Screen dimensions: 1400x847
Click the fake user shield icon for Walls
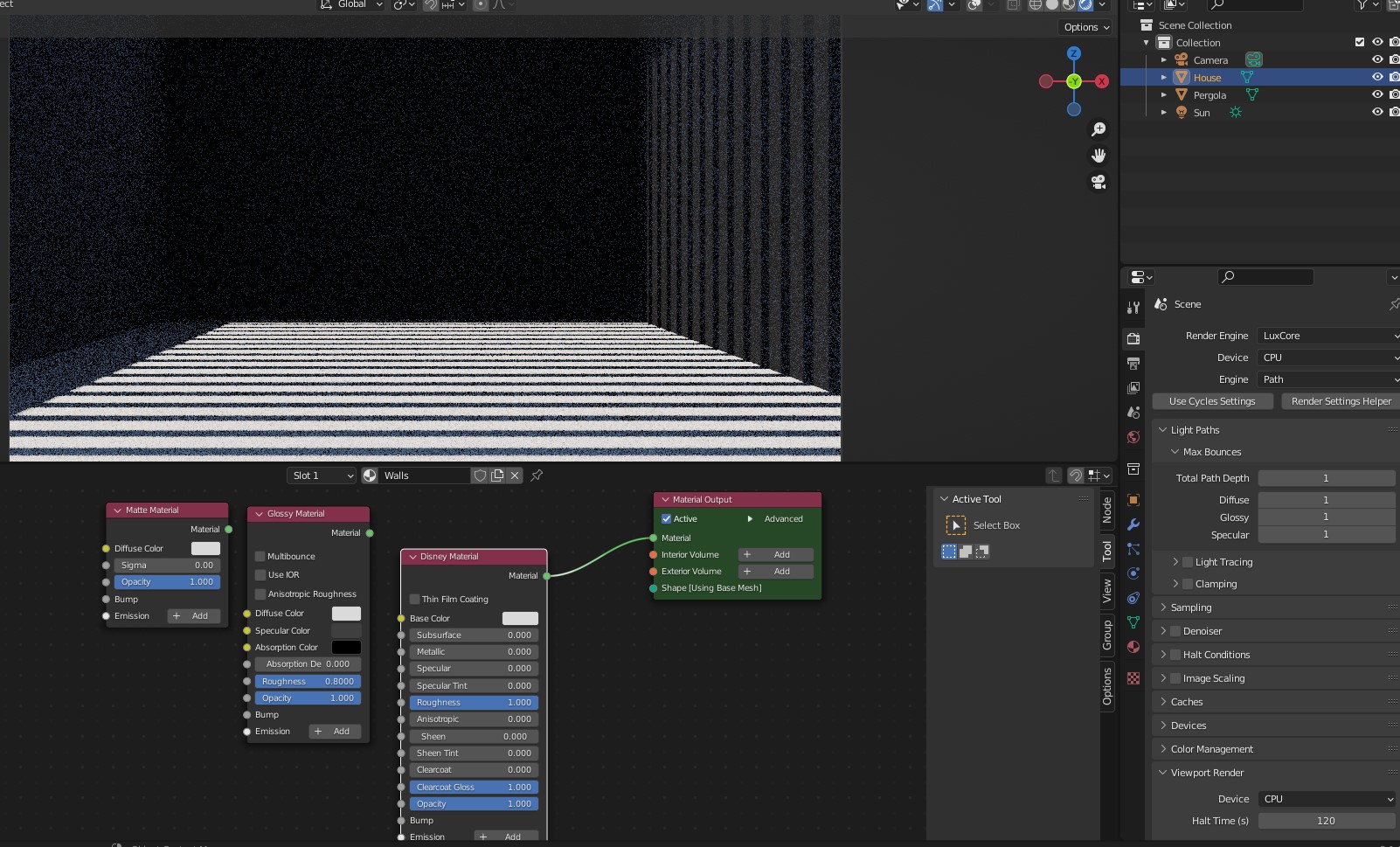[x=480, y=476]
